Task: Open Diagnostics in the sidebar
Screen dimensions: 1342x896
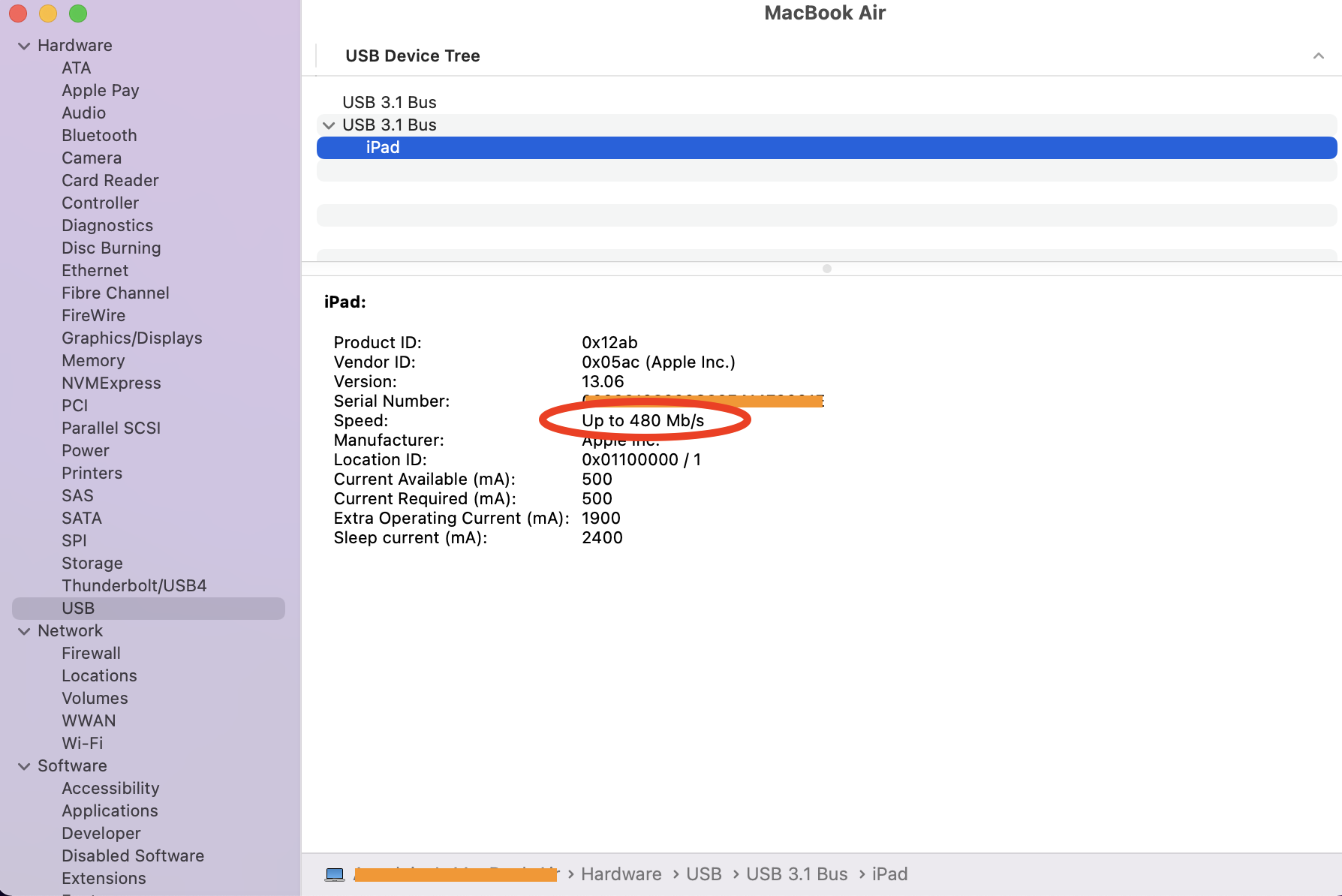Action: pos(107,226)
